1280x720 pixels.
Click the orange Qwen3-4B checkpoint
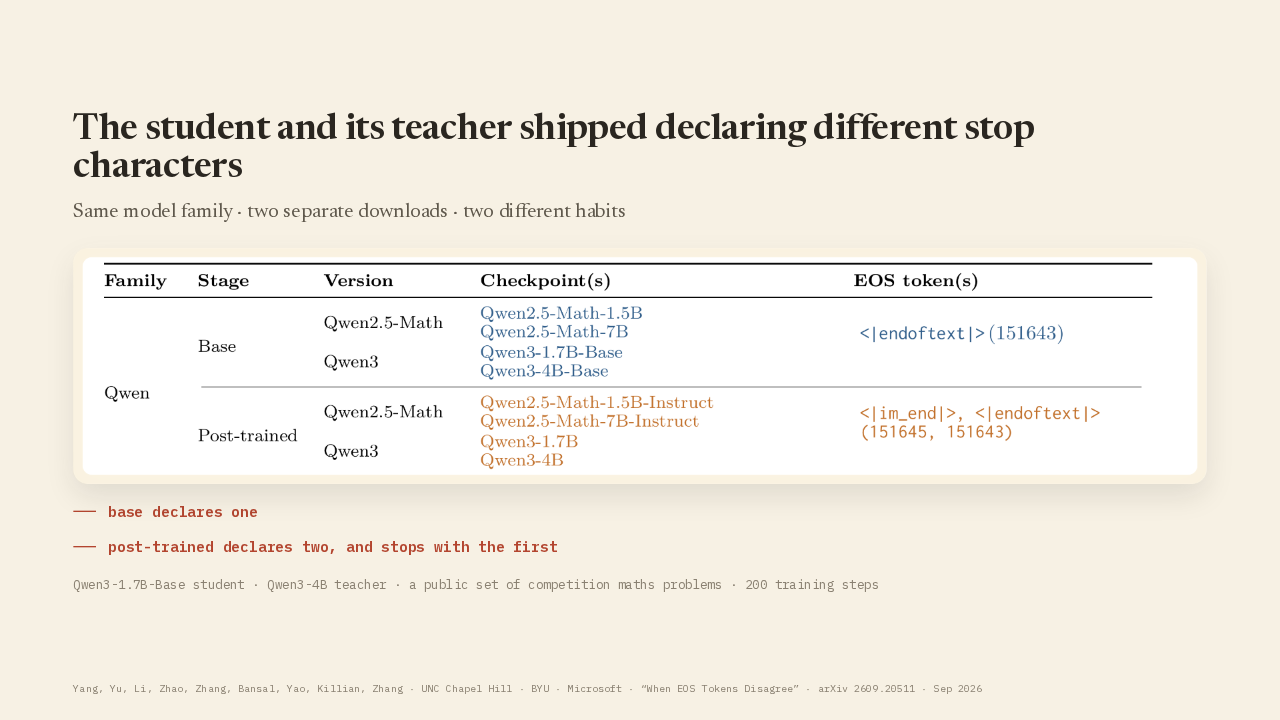point(522,460)
